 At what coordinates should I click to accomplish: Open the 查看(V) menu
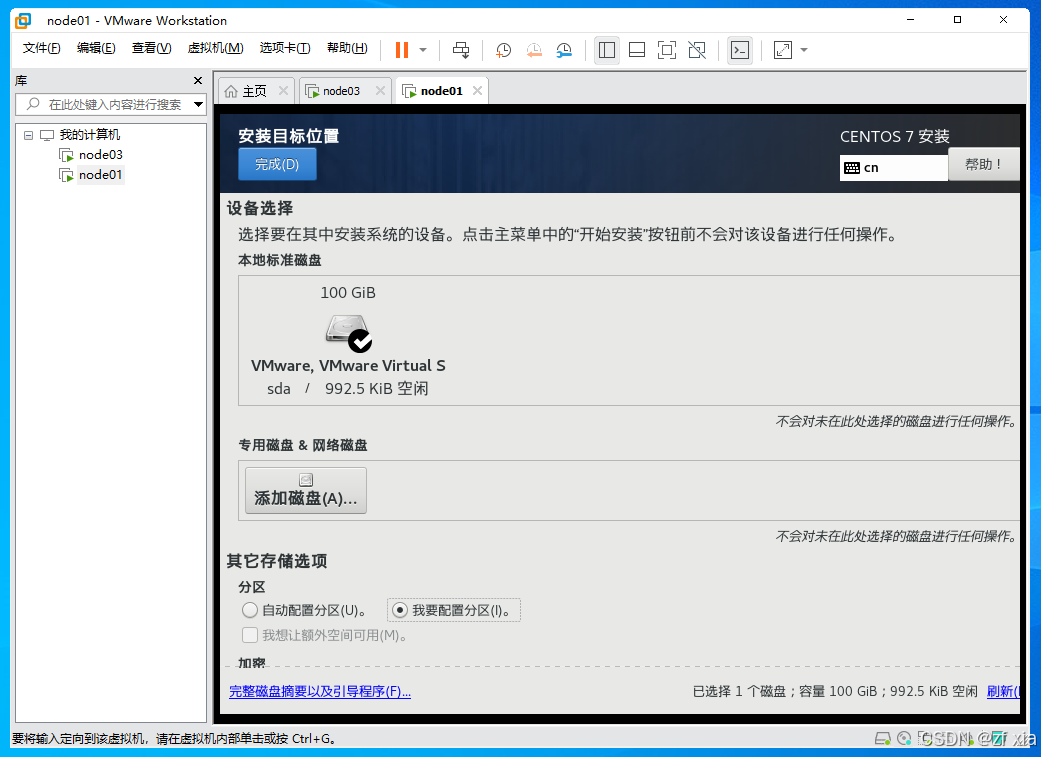pyautogui.click(x=151, y=48)
